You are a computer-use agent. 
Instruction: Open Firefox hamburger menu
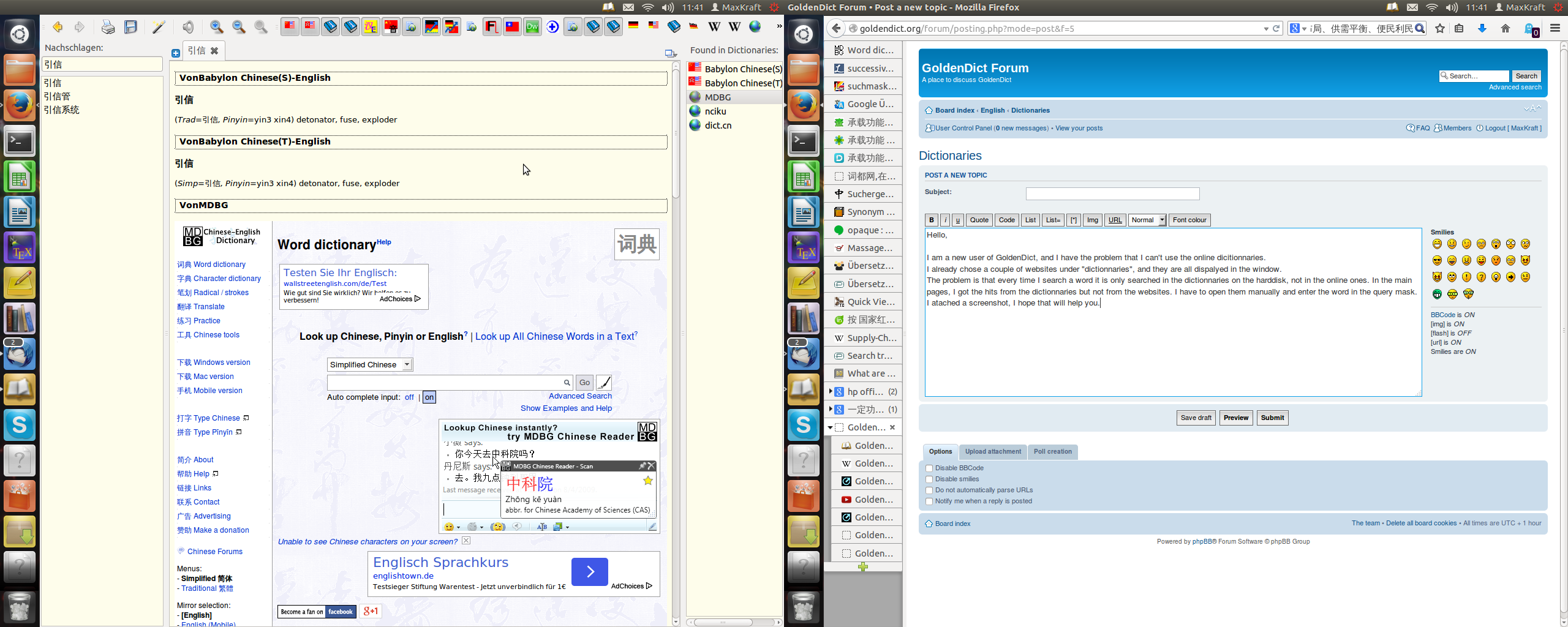coord(1555,28)
